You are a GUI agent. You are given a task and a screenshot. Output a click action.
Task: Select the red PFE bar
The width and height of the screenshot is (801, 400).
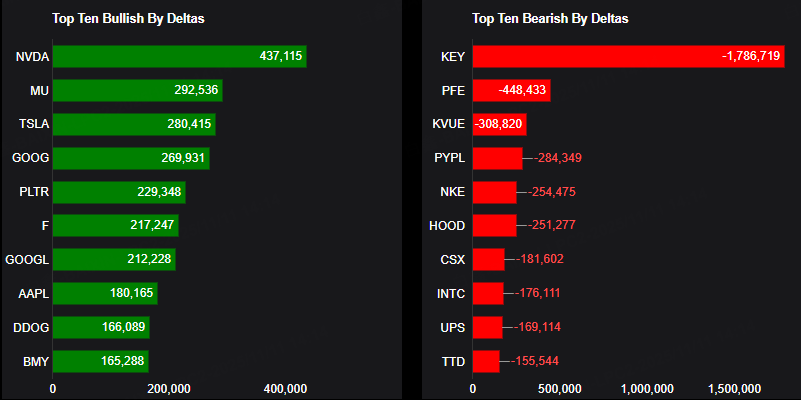[511, 91]
